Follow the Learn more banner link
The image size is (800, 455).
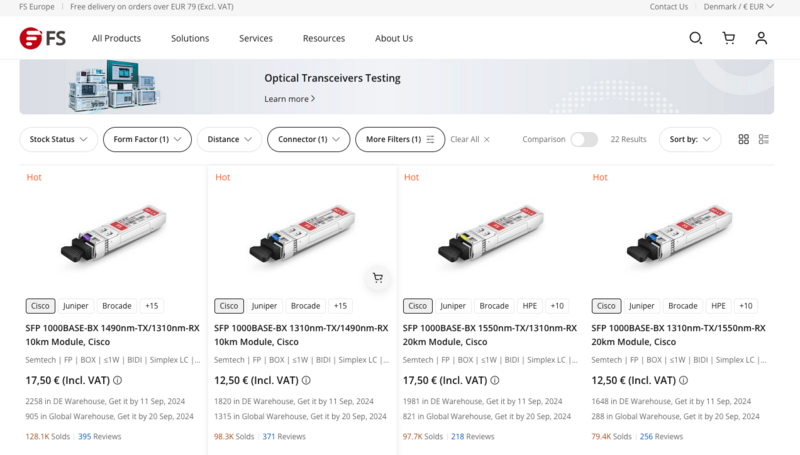tap(289, 99)
